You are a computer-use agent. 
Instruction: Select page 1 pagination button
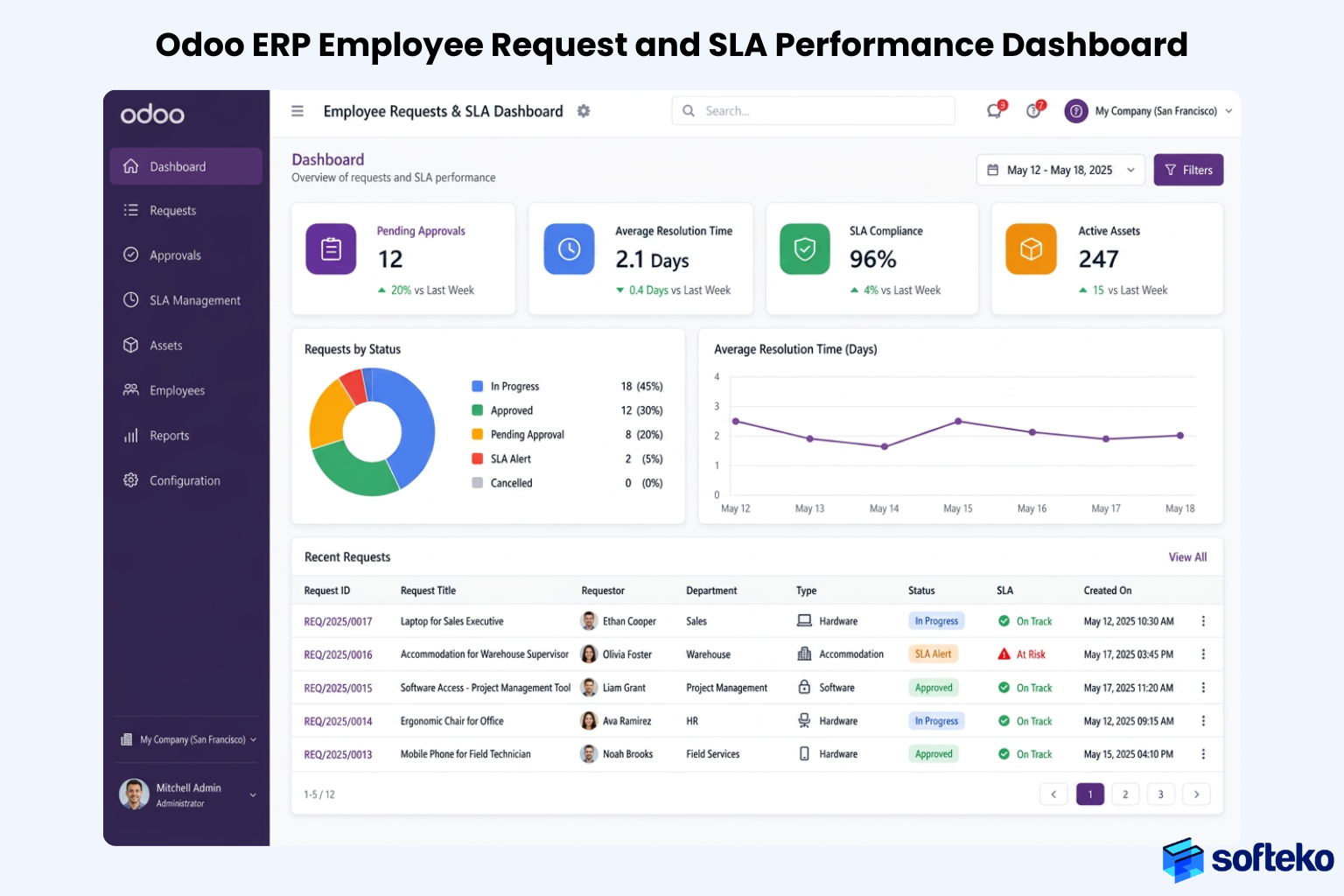[1090, 794]
